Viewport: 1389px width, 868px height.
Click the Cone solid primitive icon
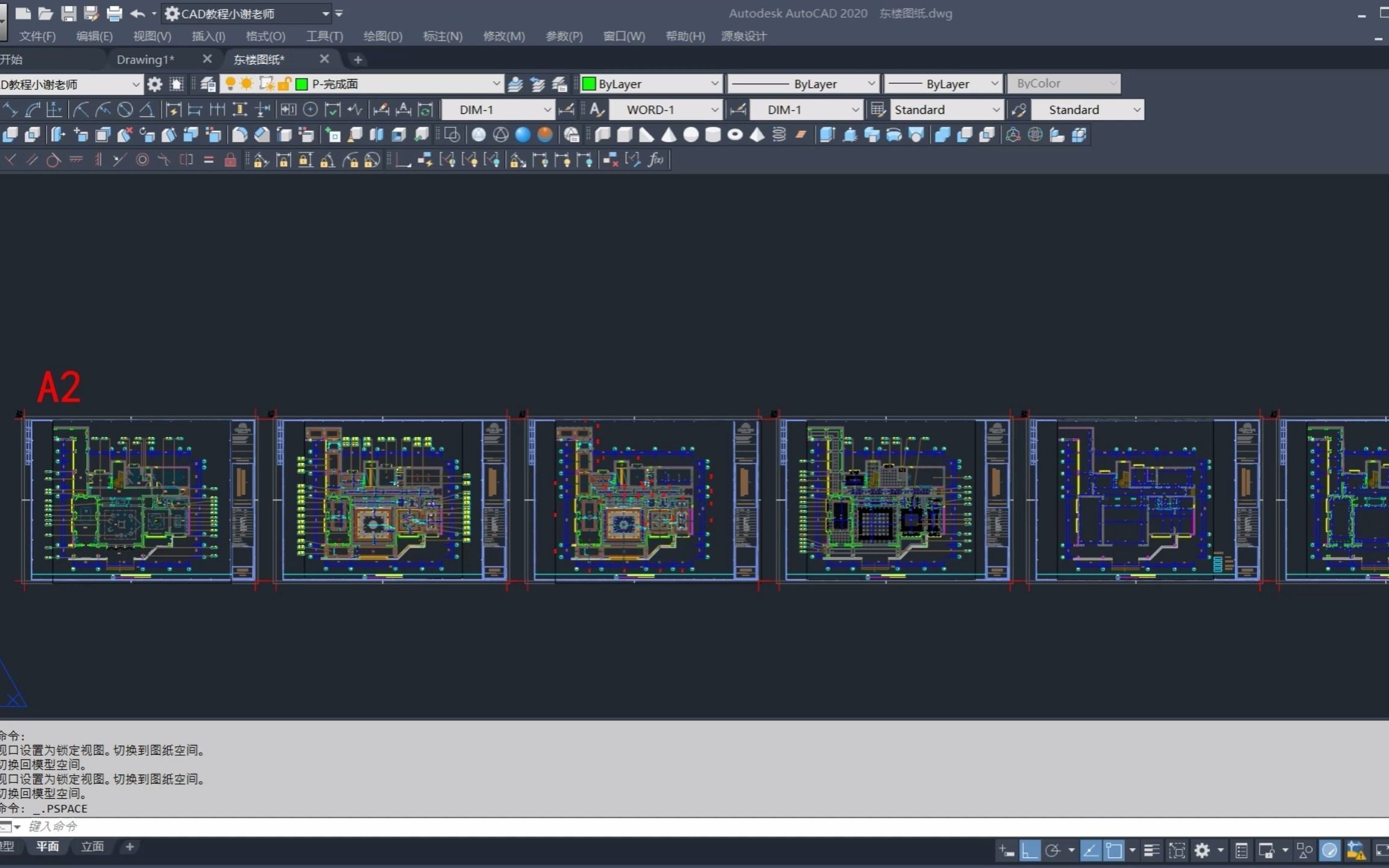[669, 135]
